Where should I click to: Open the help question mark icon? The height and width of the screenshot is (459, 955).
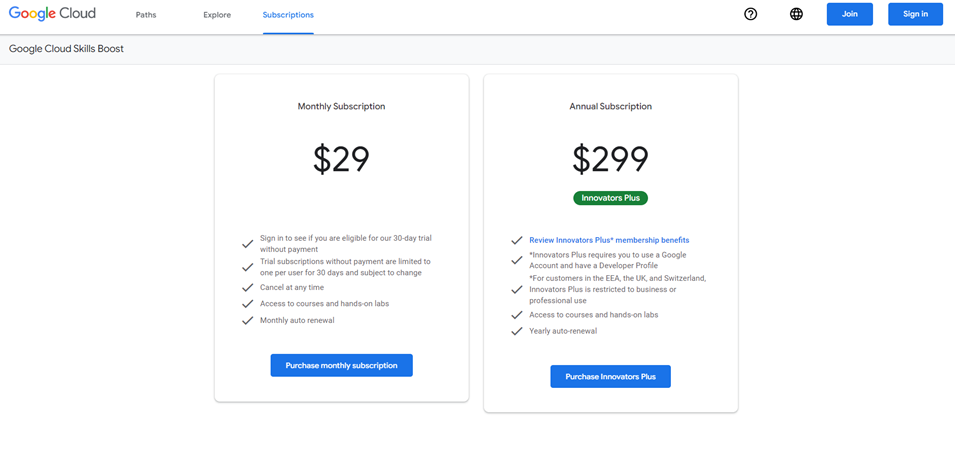(751, 14)
